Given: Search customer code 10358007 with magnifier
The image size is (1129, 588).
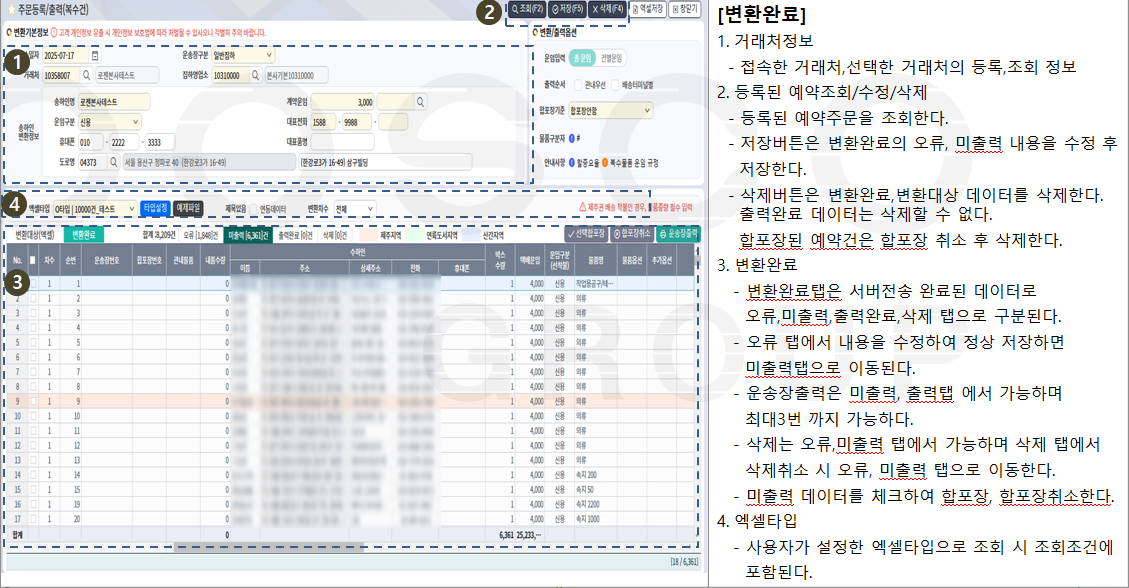Looking at the screenshot, I should coord(87,75).
